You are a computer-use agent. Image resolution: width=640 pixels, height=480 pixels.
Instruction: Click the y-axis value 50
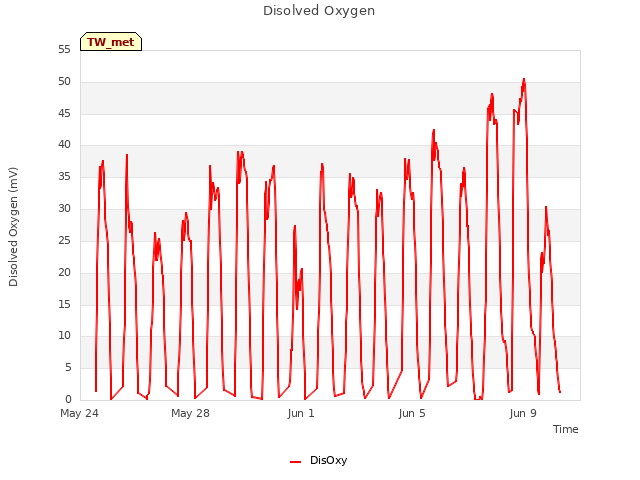pos(64,82)
